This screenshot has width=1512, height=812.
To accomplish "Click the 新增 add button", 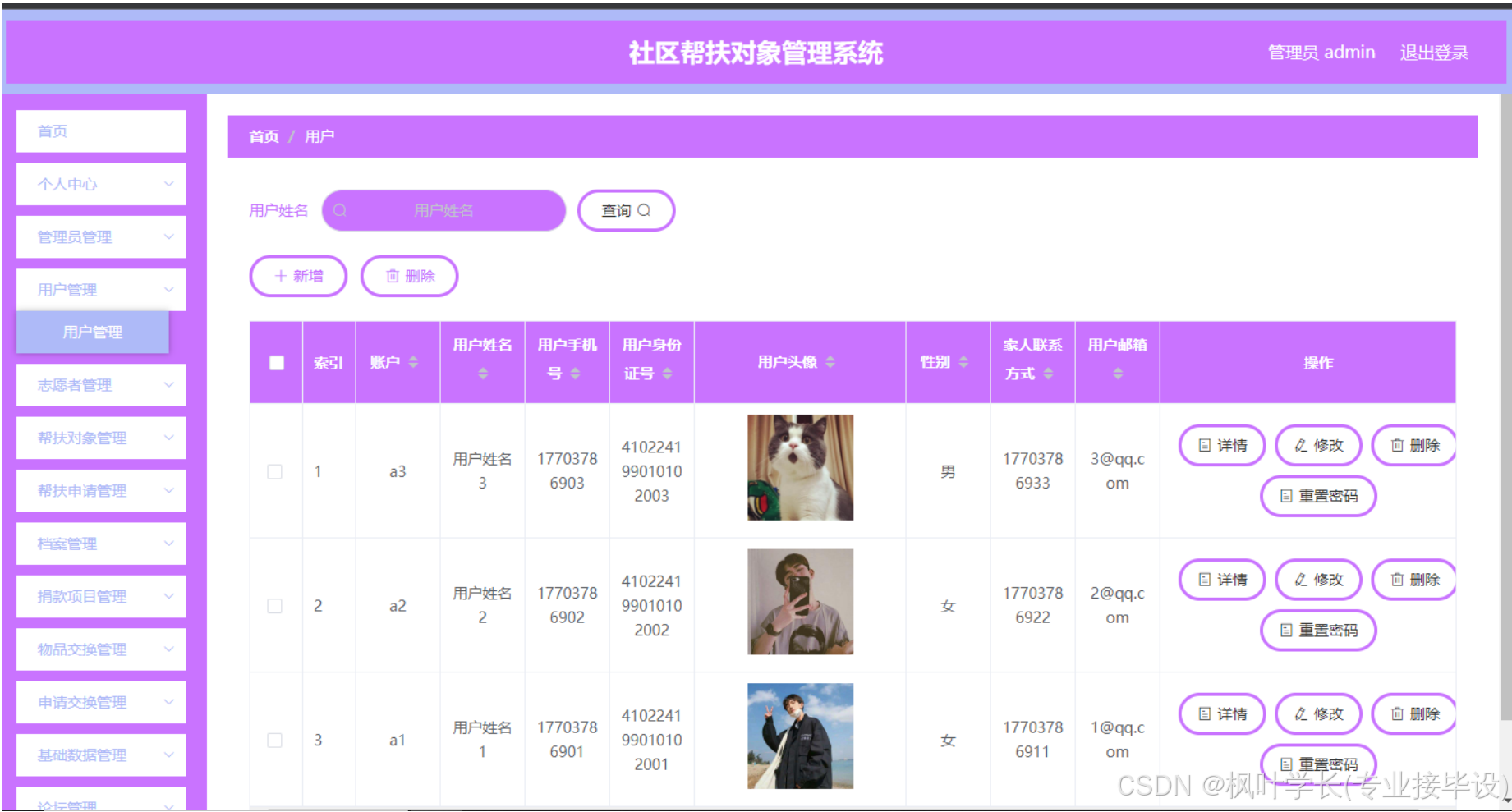I will pos(298,276).
